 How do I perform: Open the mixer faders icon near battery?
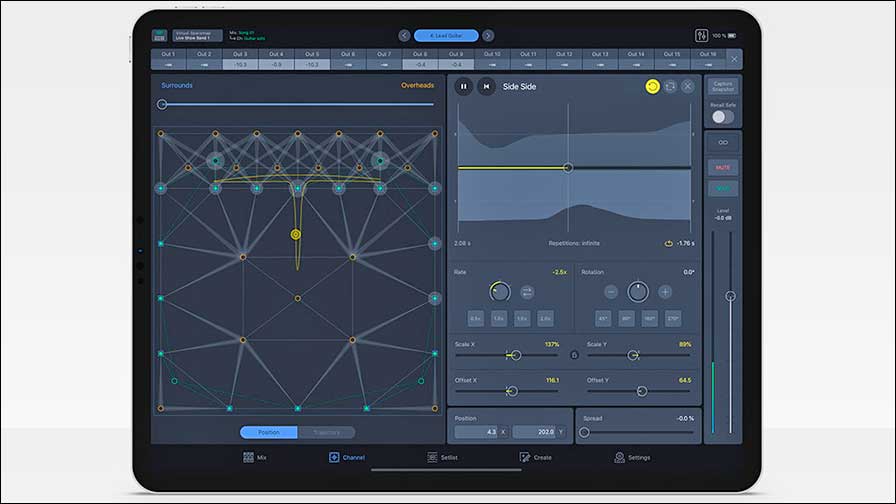701,35
